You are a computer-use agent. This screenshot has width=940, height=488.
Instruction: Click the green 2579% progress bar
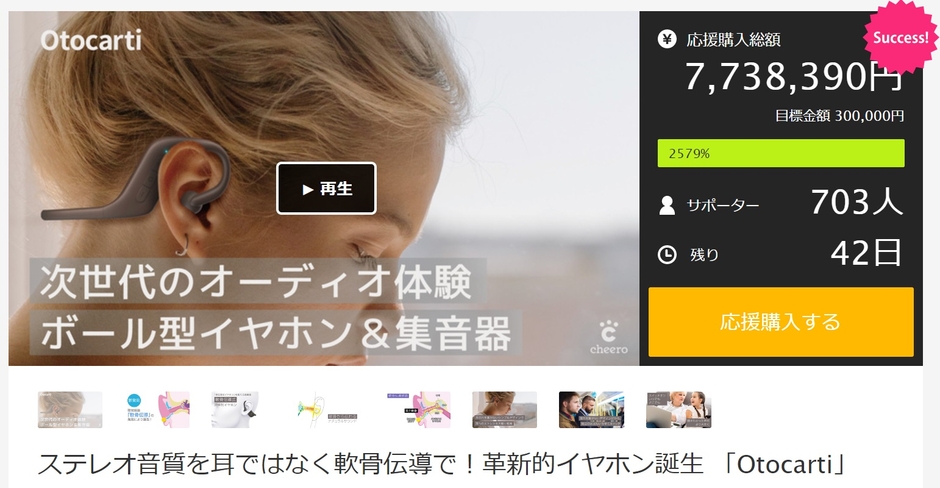pos(781,153)
